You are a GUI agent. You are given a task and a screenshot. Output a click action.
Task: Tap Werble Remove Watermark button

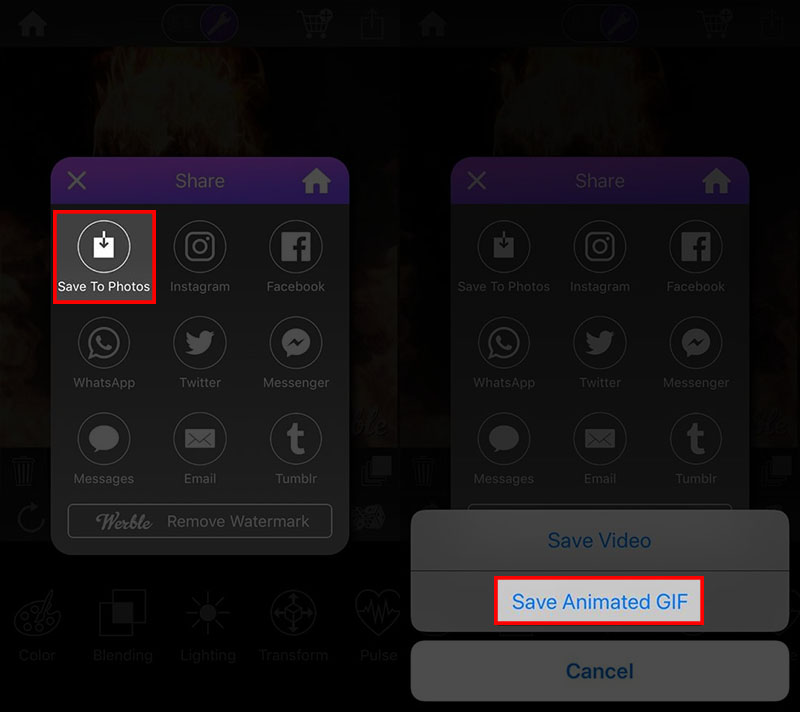[199, 521]
